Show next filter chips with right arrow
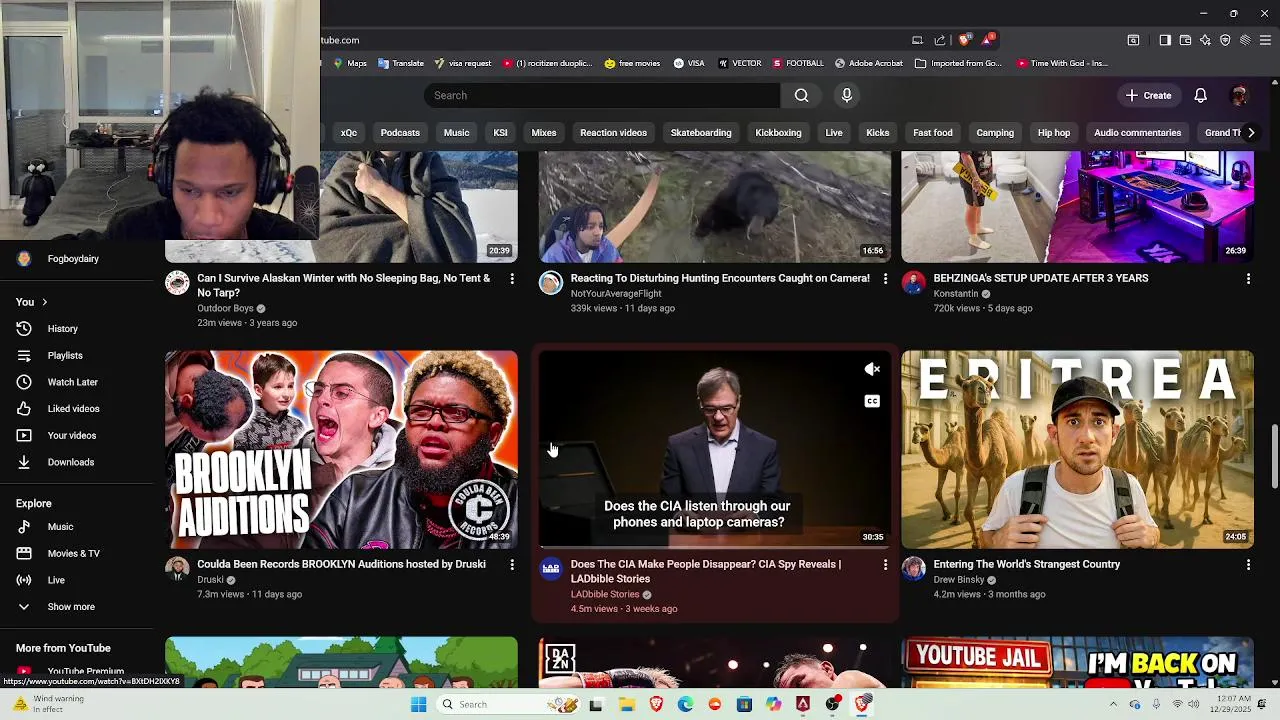The width and height of the screenshot is (1280, 720). [1251, 133]
